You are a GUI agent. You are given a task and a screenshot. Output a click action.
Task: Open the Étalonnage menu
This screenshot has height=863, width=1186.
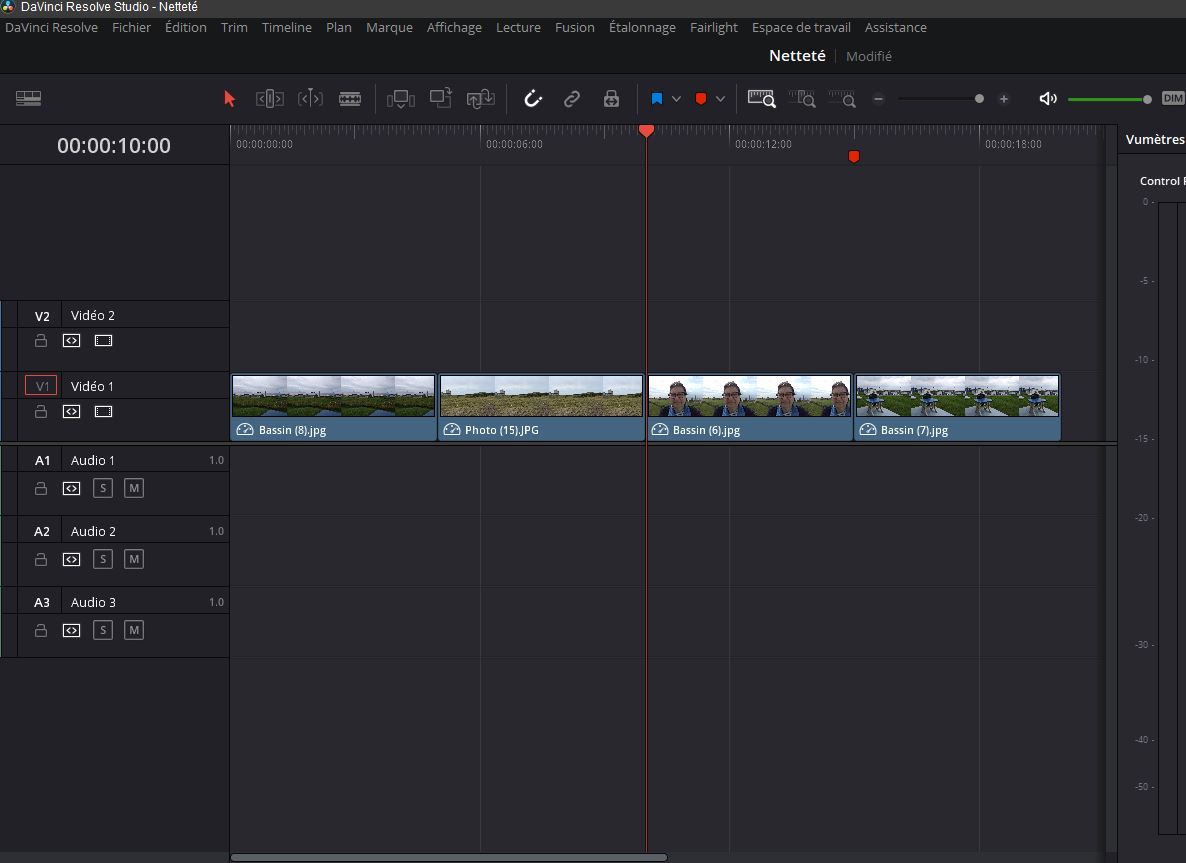coord(642,27)
